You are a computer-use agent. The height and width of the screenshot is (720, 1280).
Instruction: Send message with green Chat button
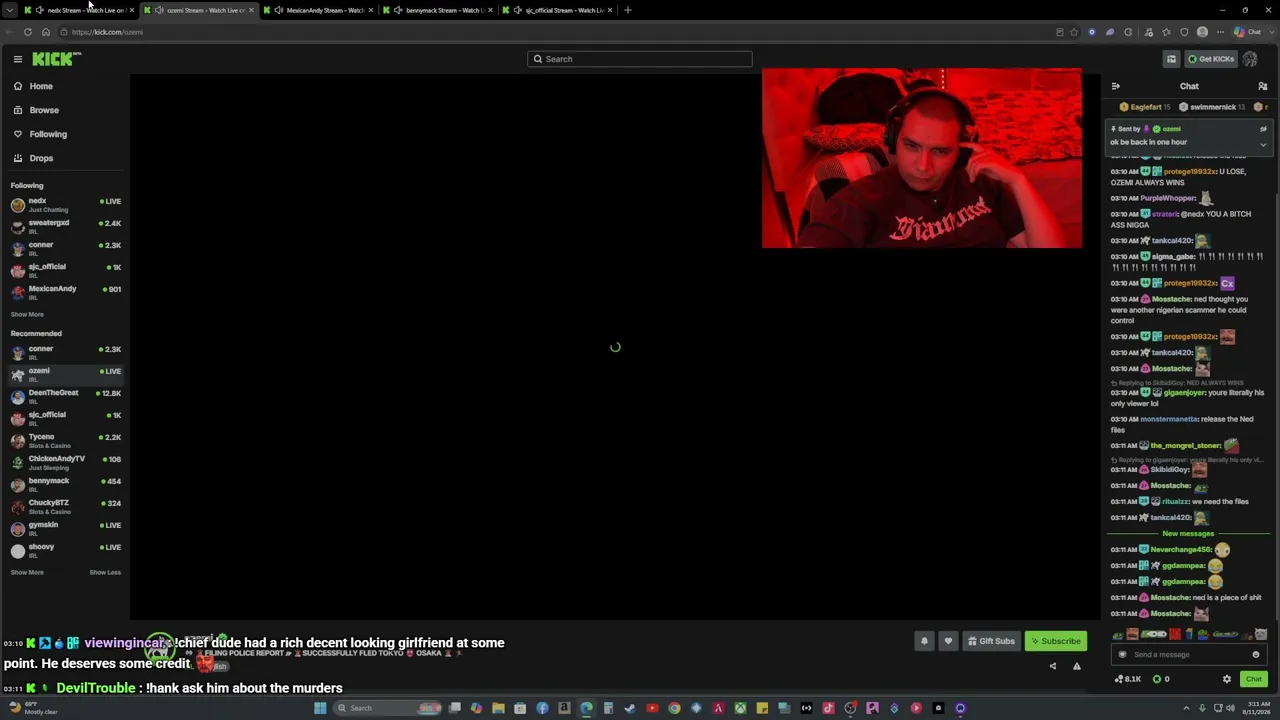1253,679
